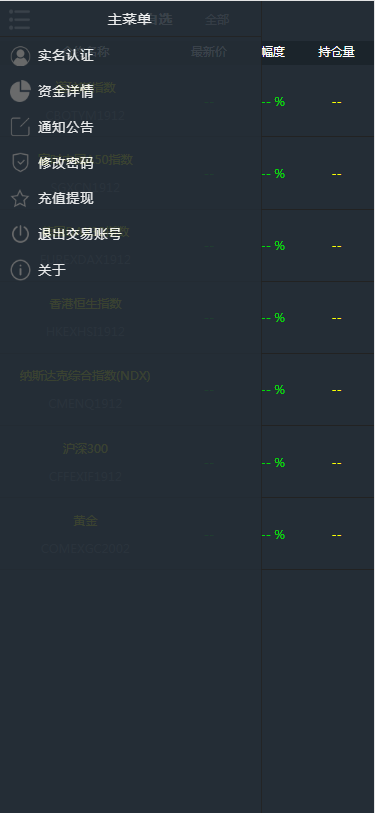The height and width of the screenshot is (813, 375).
Task: Click the 持仓量 column header
Action: (x=337, y=52)
